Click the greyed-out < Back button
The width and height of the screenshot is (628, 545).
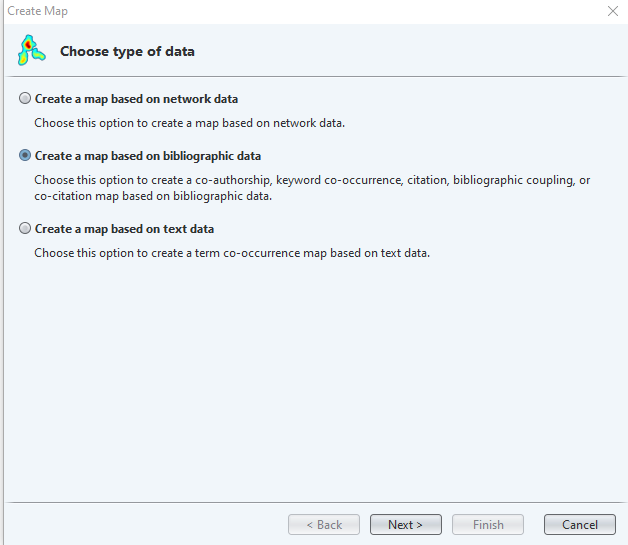[324, 524]
